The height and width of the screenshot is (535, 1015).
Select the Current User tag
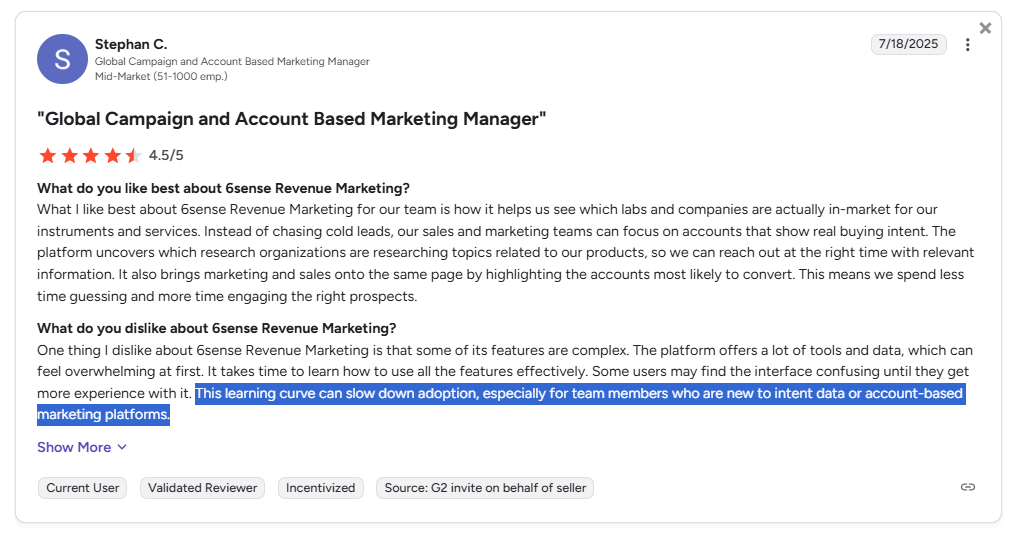click(x=83, y=488)
